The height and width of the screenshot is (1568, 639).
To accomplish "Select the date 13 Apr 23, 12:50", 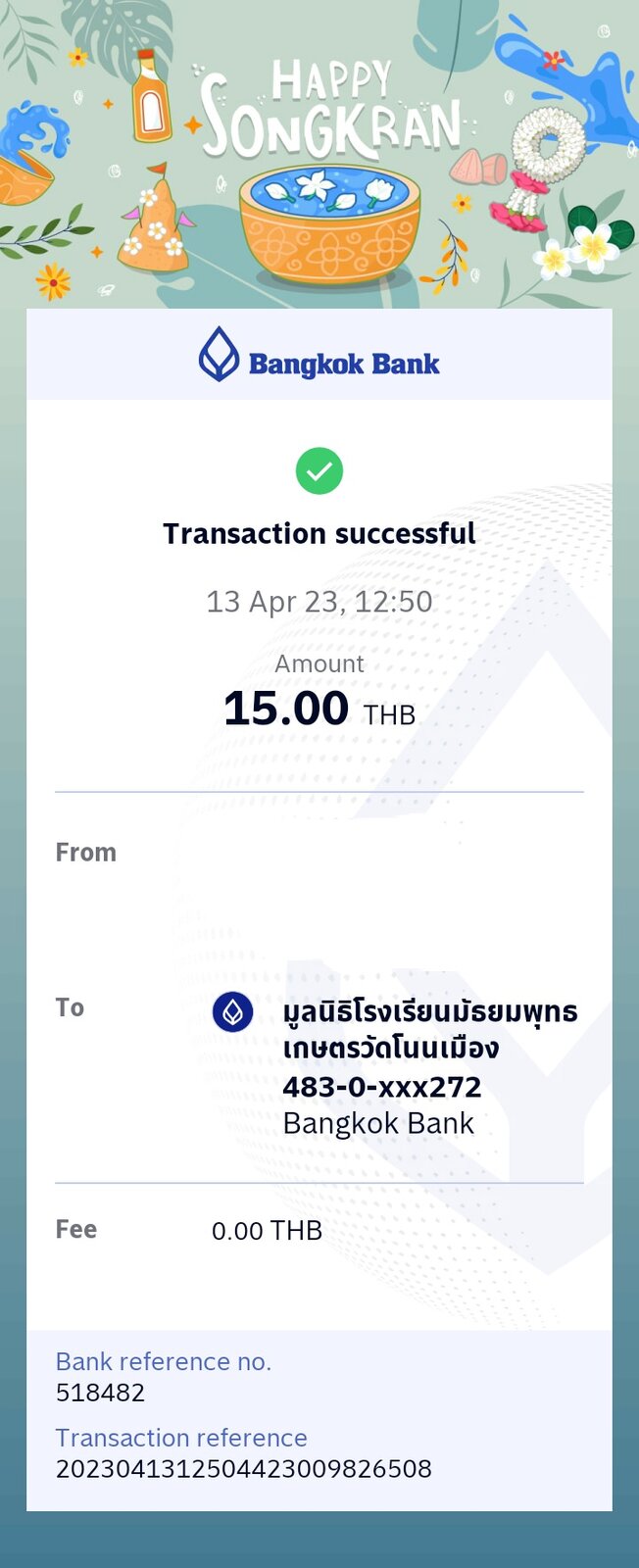I will point(319,601).
